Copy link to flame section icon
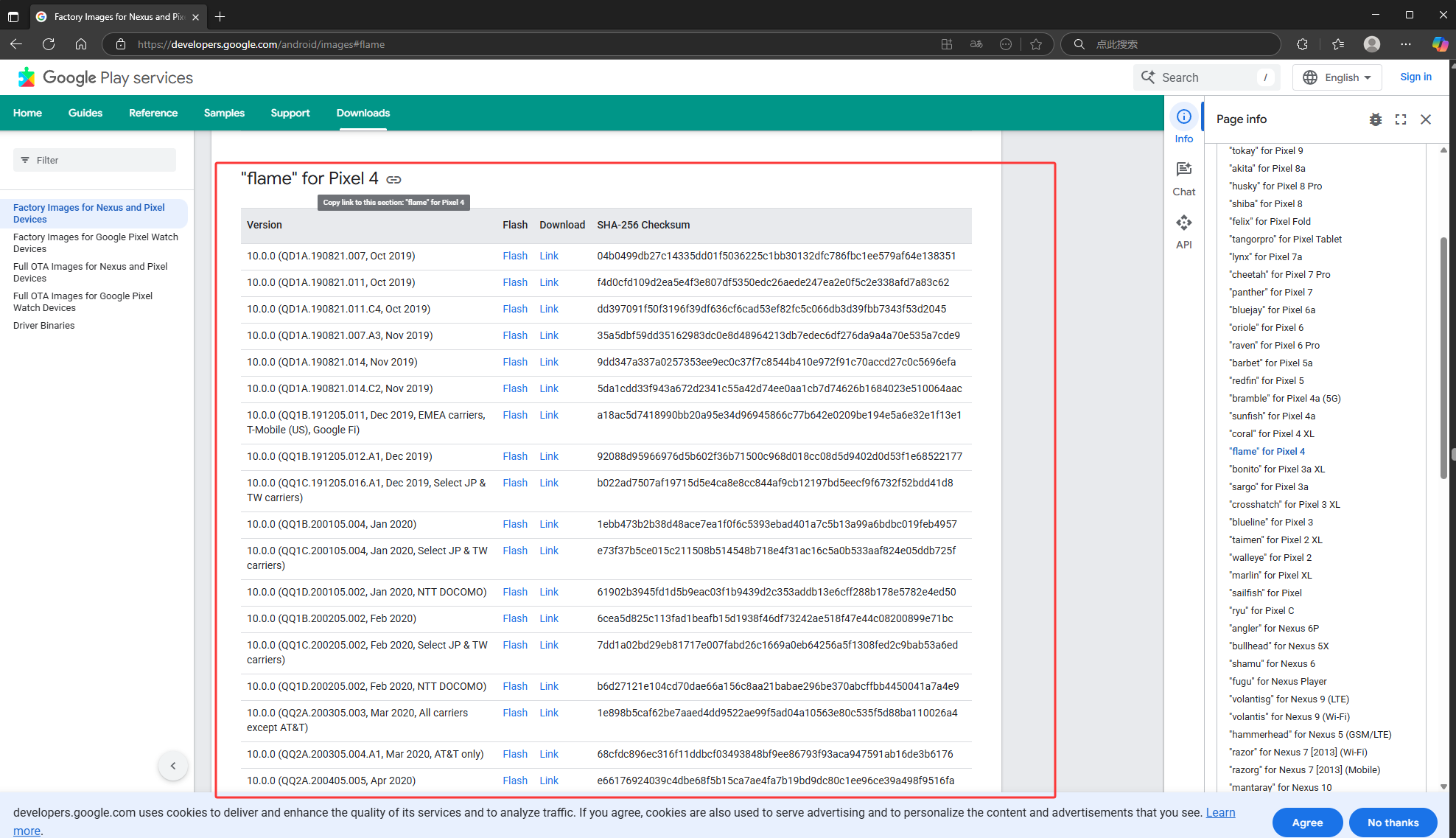Screen dimensions: 1456x838 394,179
